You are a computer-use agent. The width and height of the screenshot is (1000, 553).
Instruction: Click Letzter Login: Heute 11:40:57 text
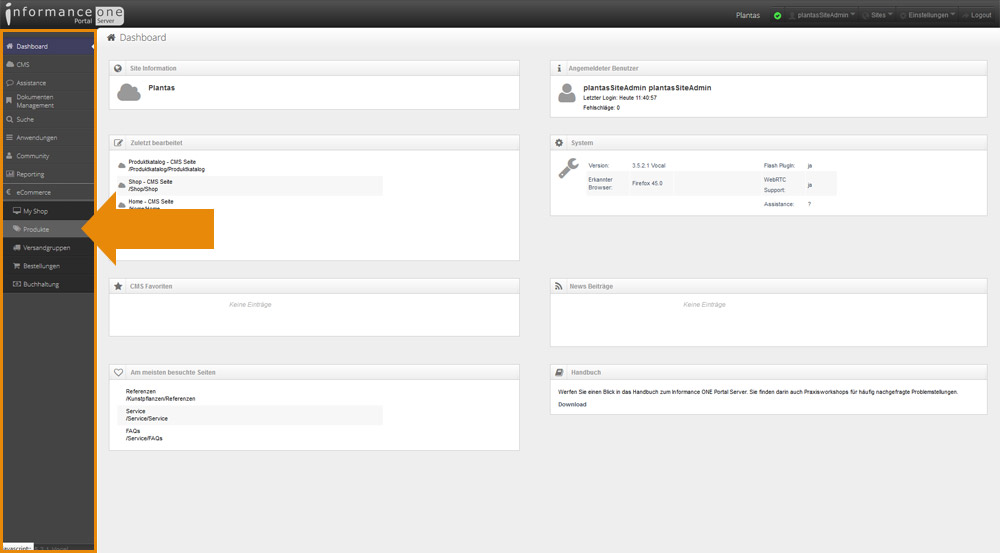[x=620, y=98]
